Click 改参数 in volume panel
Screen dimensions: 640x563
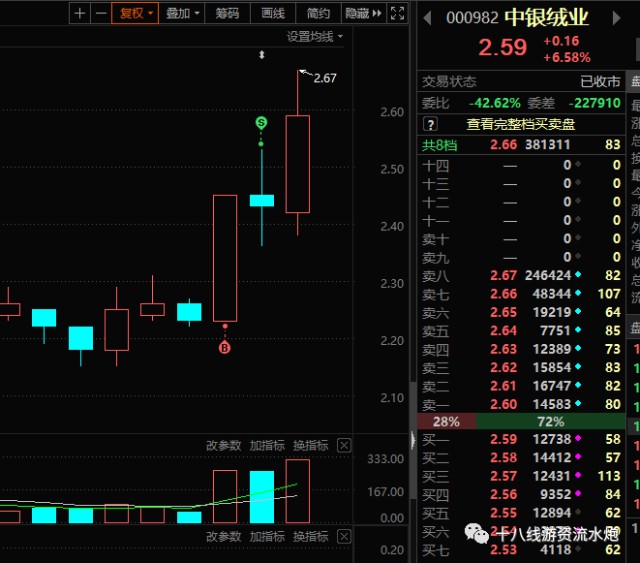click(223, 445)
